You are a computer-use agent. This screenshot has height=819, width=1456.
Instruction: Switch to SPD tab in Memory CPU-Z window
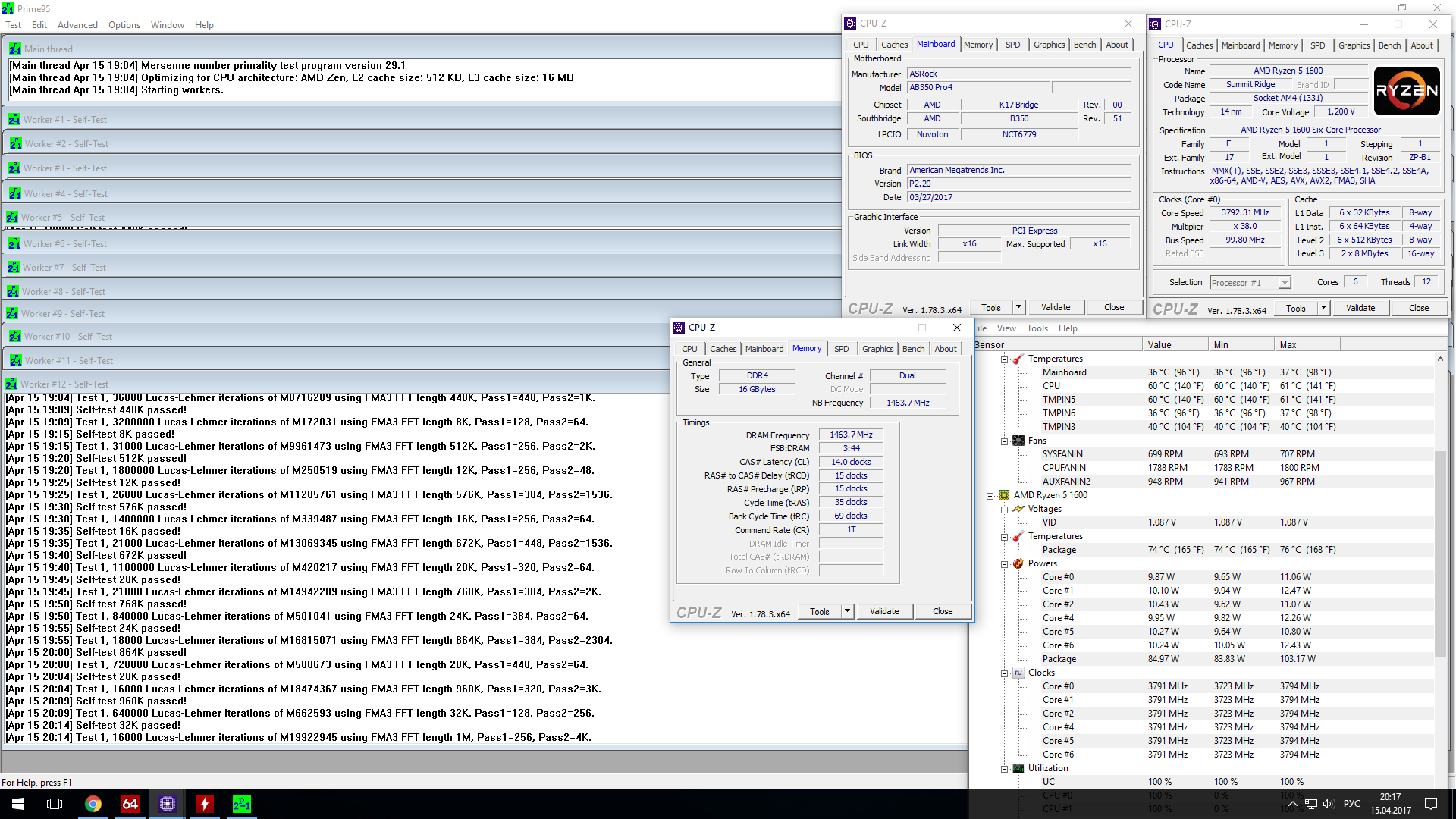tap(841, 349)
